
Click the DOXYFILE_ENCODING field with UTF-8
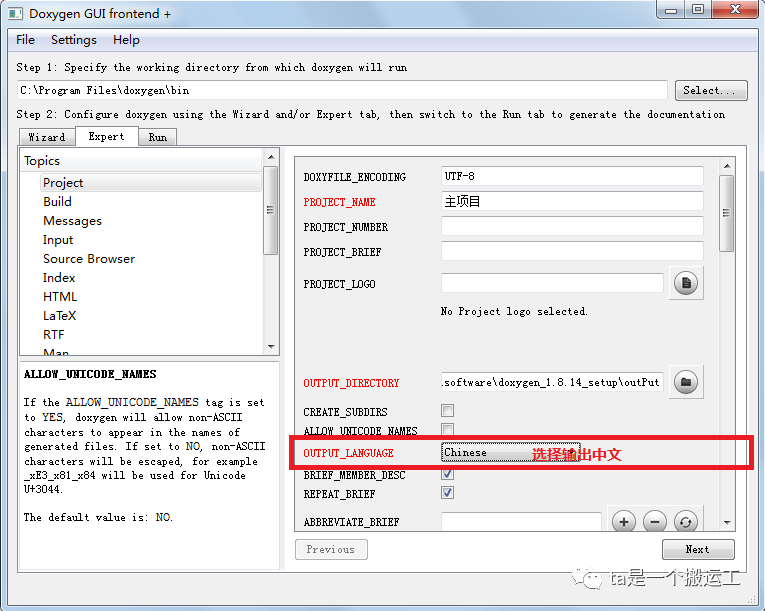[x=572, y=176]
